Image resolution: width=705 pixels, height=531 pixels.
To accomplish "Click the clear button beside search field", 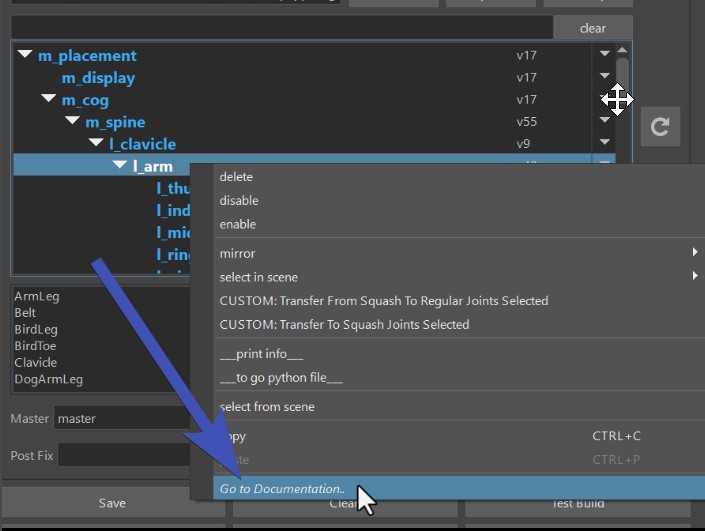I will click(x=592, y=28).
